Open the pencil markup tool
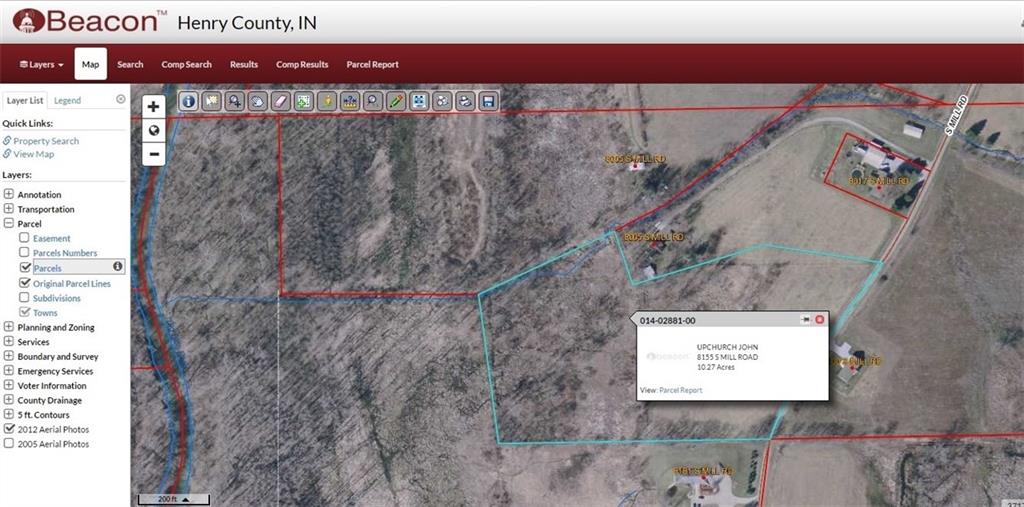The width and height of the screenshot is (1024, 507). (395, 101)
